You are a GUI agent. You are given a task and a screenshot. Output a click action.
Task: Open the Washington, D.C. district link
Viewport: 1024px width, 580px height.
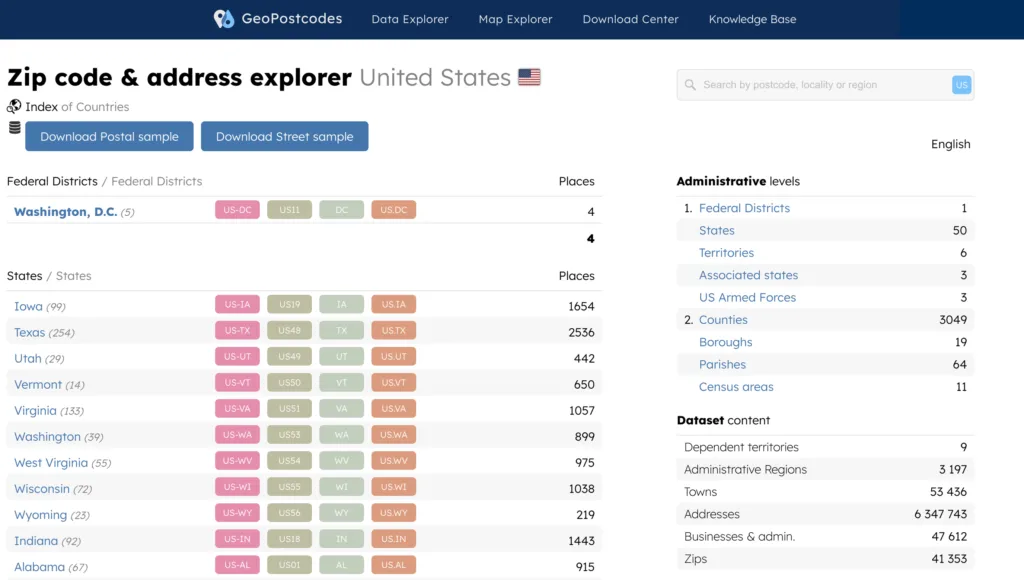[65, 212]
